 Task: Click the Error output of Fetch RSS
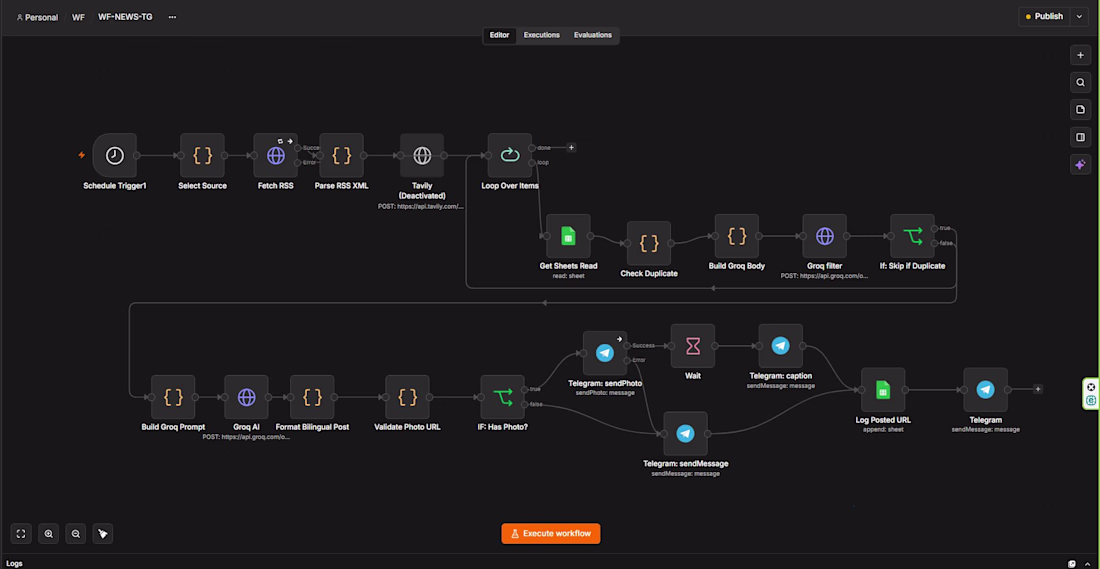point(299,163)
